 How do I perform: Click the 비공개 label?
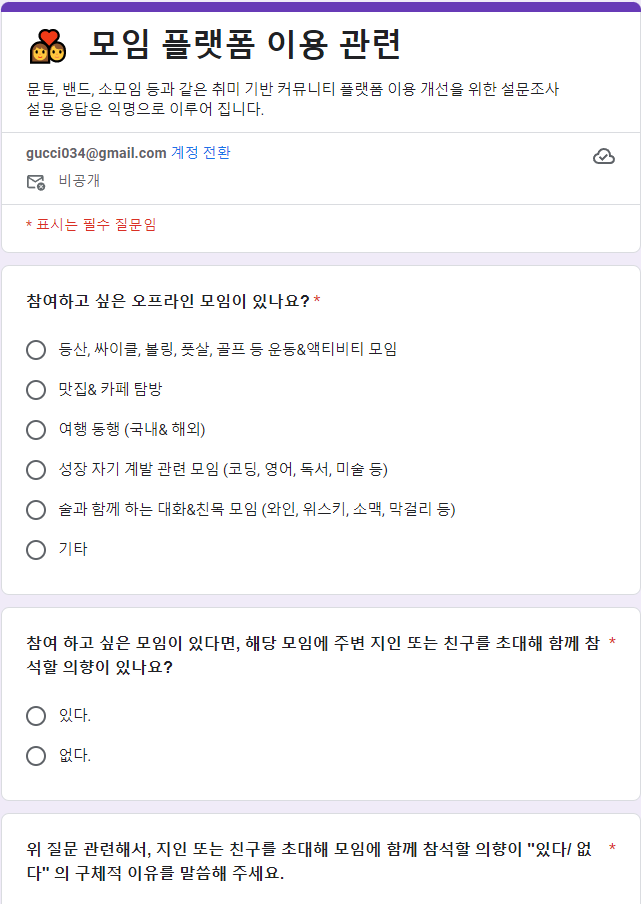pyautogui.click(x=79, y=181)
